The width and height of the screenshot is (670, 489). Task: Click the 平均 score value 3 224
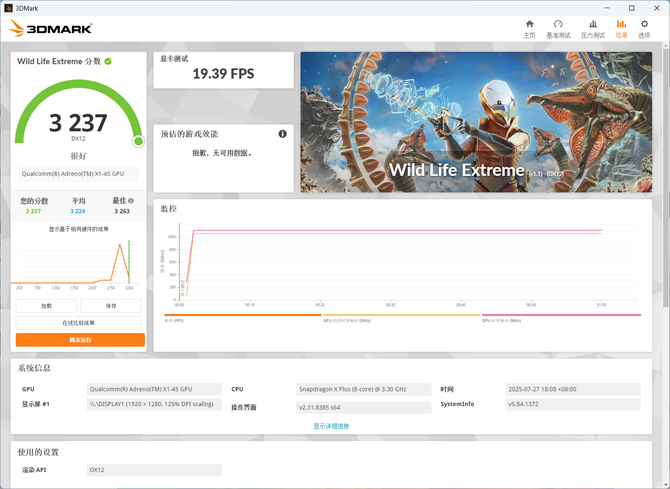coord(78,211)
